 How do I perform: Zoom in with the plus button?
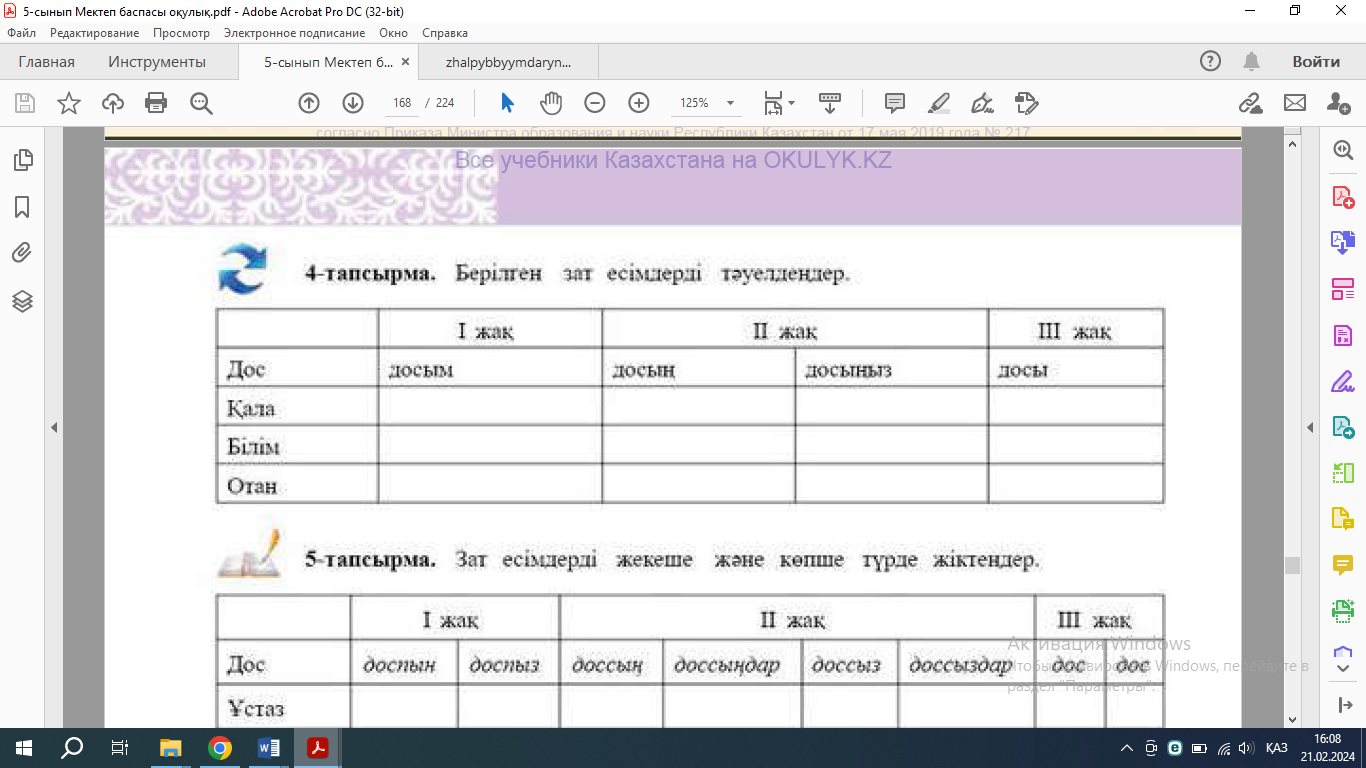(x=639, y=103)
